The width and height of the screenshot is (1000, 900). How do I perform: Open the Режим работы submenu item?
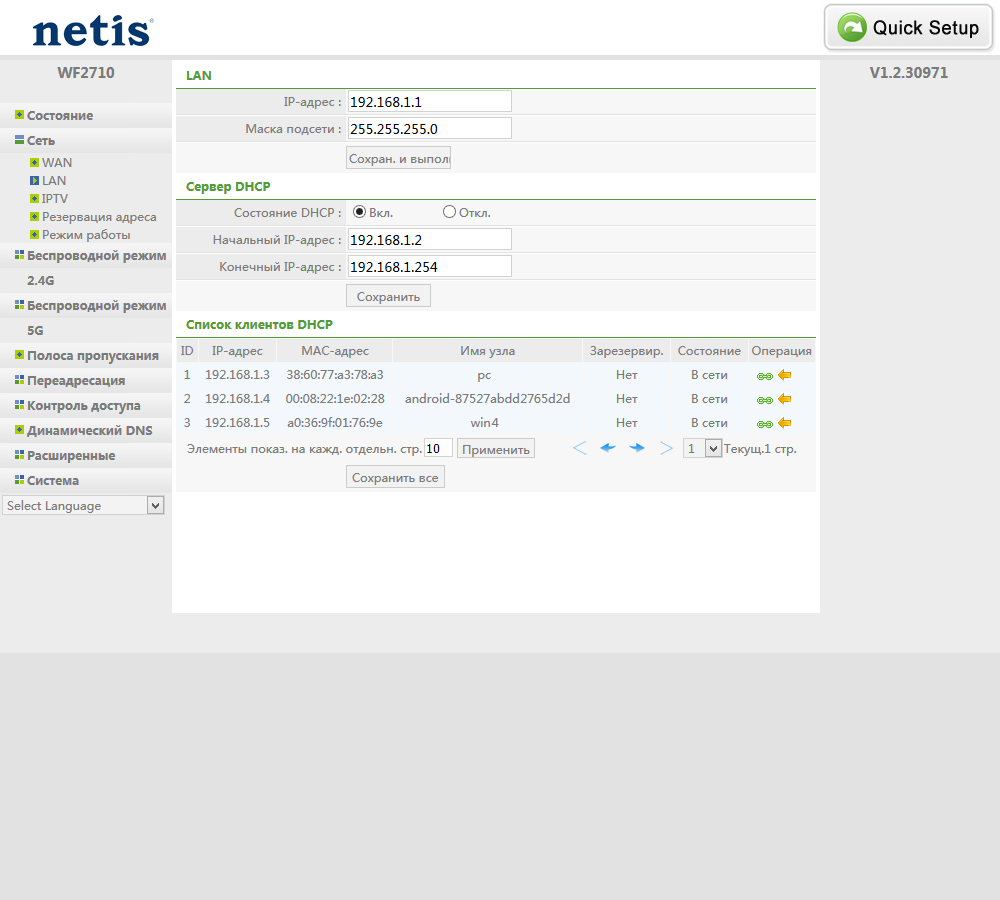click(x=86, y=235)
